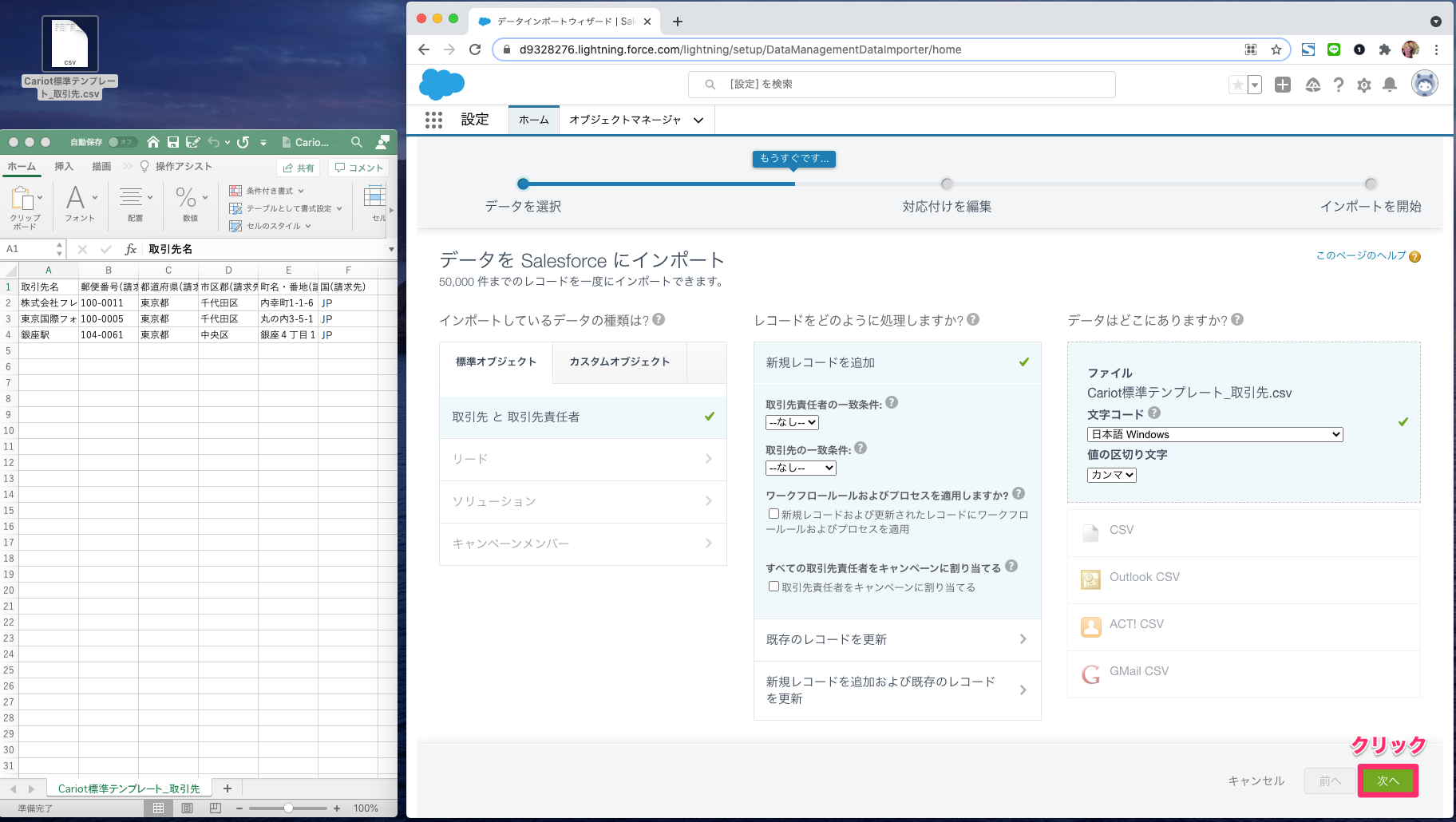Open the Chrome extensions puzzle icon
The width and height of the screenshot is (1456, 822).
click(1385, 49)
